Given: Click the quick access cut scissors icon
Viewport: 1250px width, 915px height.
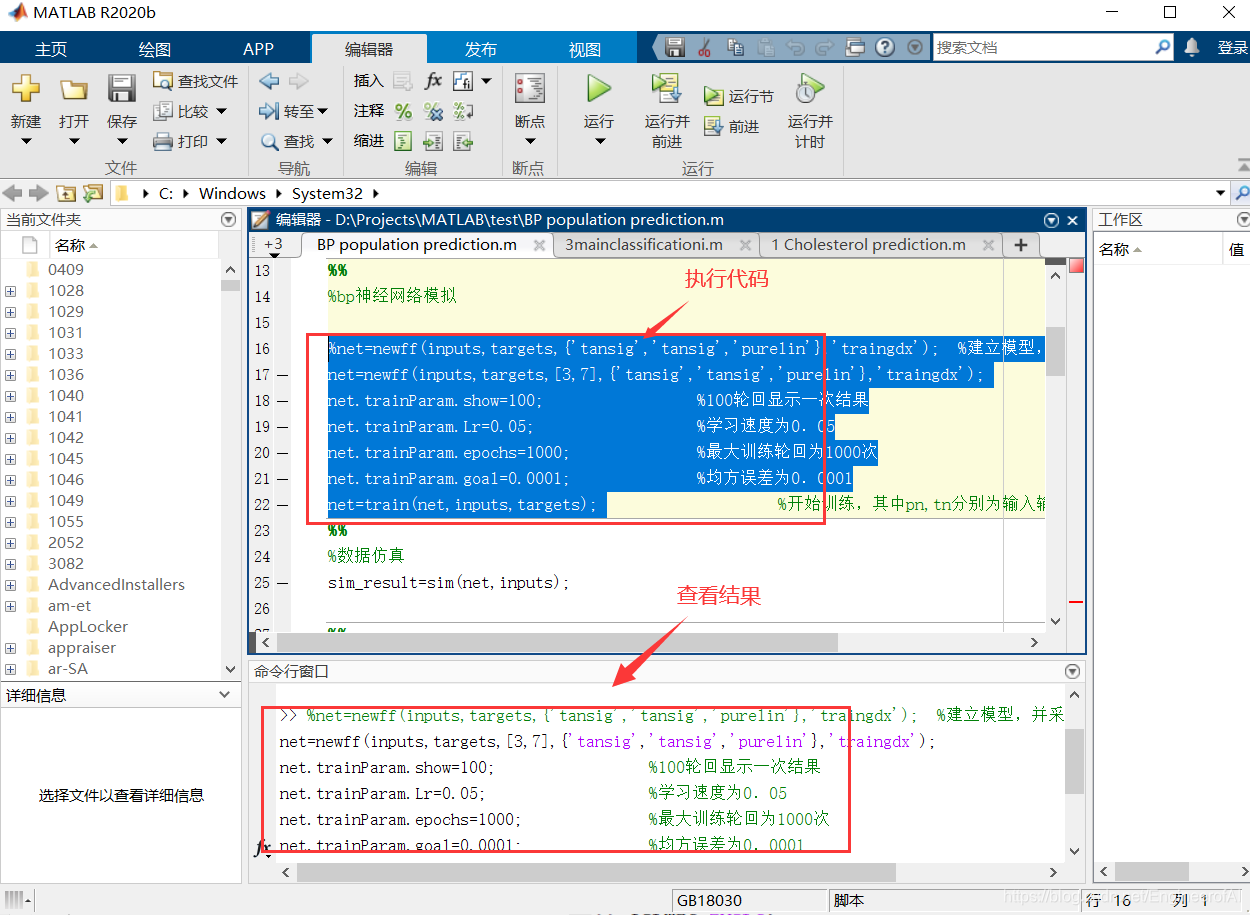Looking at the screenshot, I should tap(704, 47).
